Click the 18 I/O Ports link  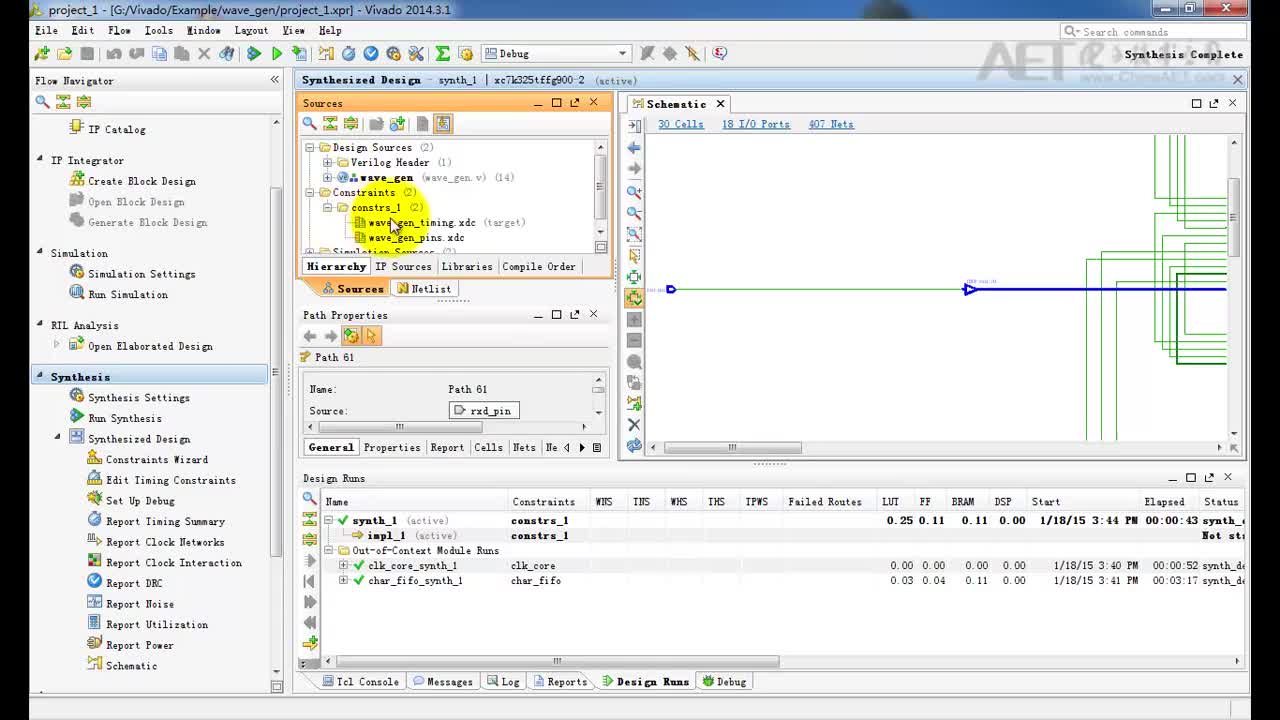tap(756, 124)
